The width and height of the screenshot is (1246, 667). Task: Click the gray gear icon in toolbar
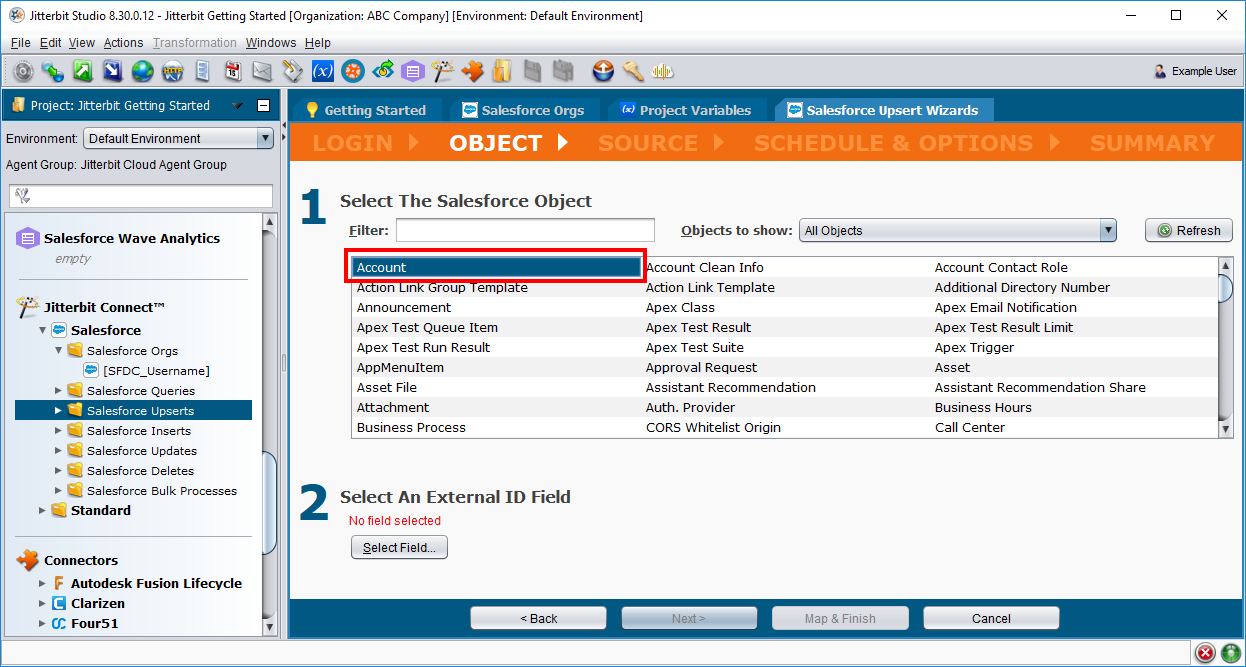[23, 71]
